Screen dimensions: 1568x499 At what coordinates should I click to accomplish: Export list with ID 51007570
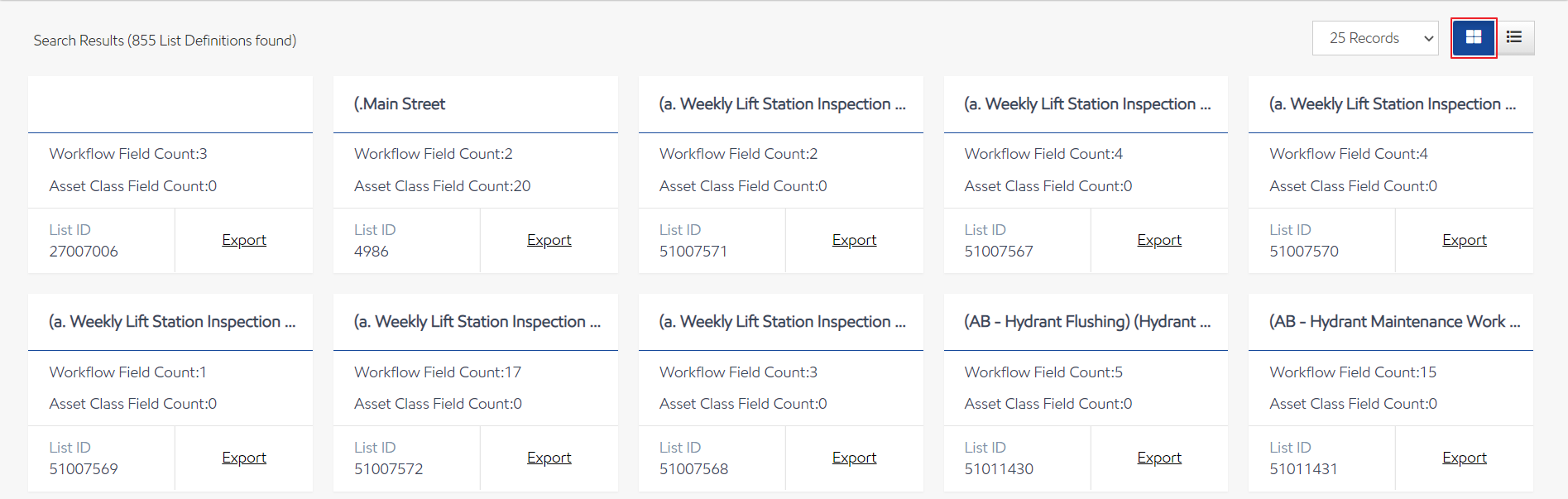(x=1464, y=240)
